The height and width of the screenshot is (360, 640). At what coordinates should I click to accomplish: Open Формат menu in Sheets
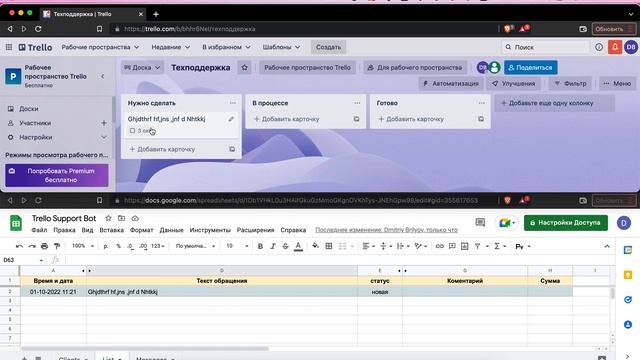click(141, 230)
